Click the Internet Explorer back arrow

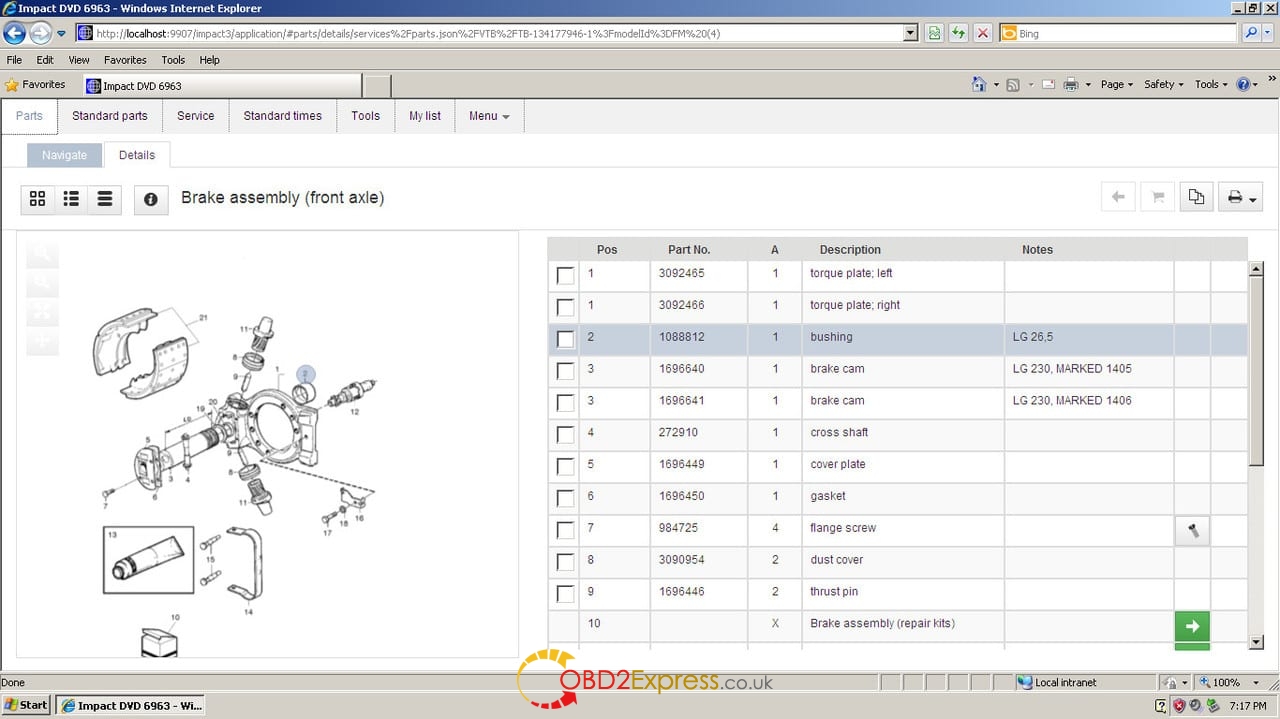coord(15,33)
